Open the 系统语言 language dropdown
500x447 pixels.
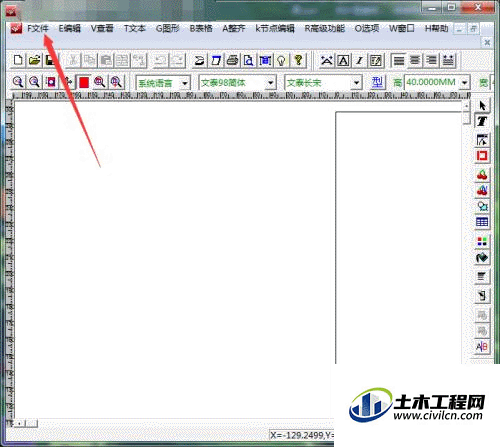pyautogui.click(x=184, y=83)
